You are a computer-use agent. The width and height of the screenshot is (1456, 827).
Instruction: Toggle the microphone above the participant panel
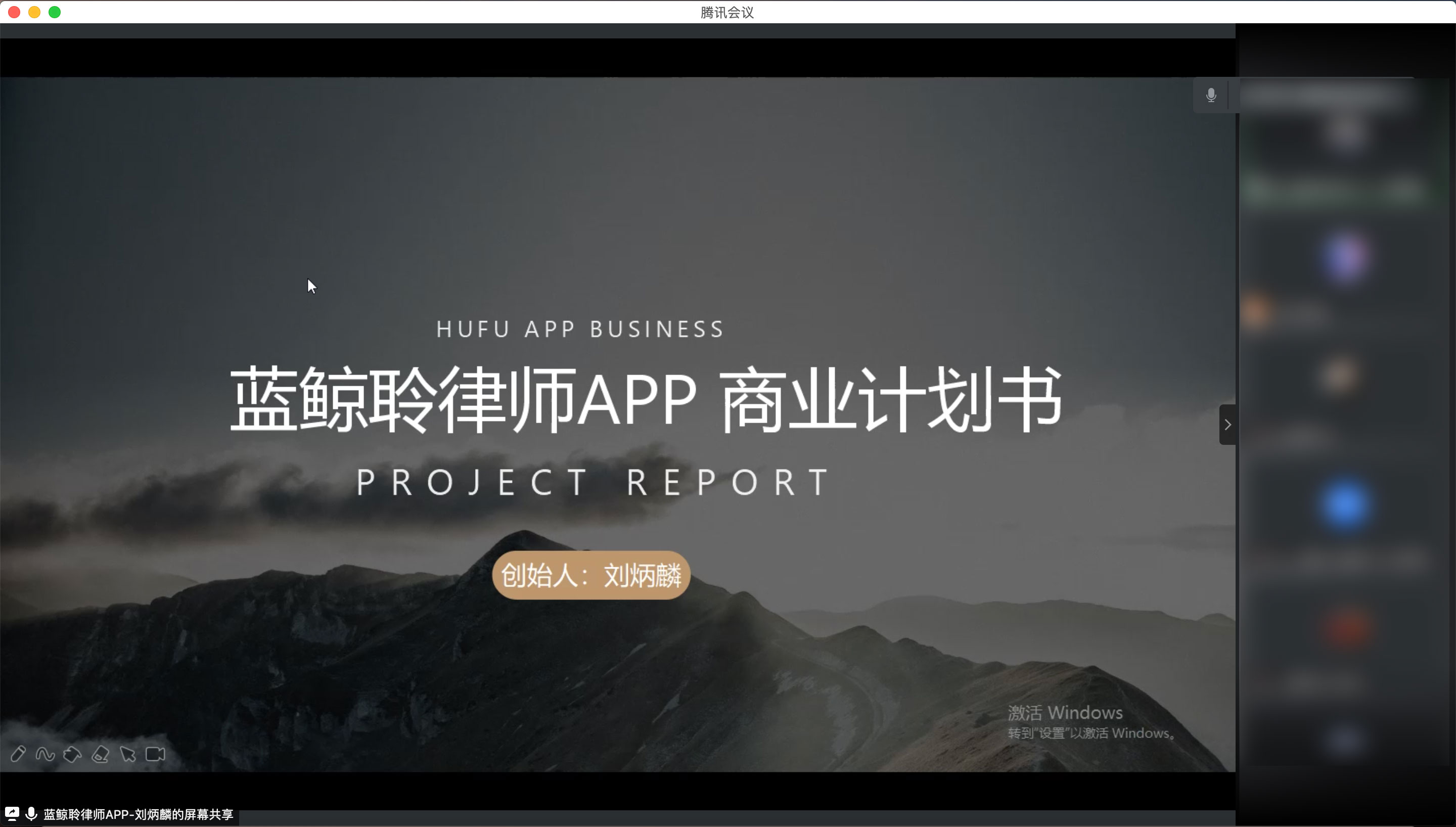[1211, 95]
